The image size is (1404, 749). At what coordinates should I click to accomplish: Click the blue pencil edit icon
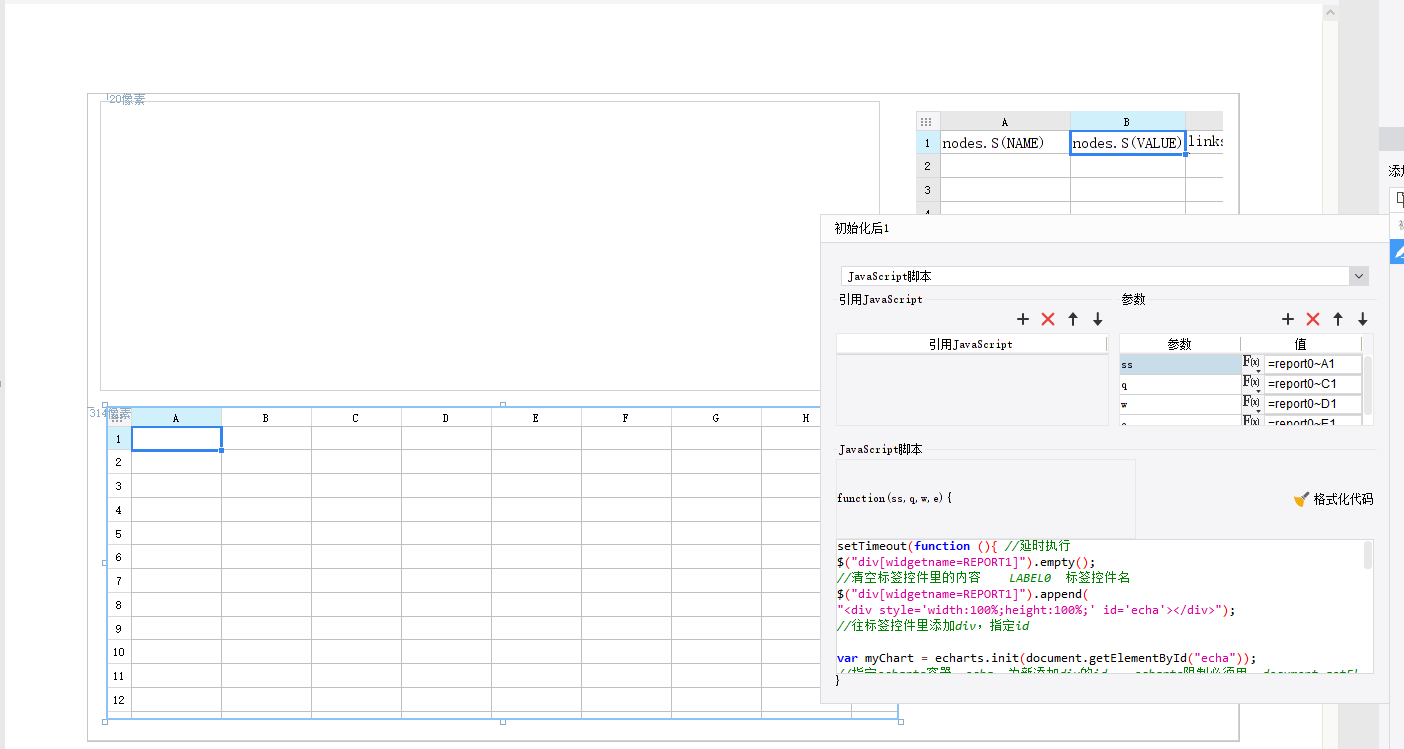[x=1397, y=251]
